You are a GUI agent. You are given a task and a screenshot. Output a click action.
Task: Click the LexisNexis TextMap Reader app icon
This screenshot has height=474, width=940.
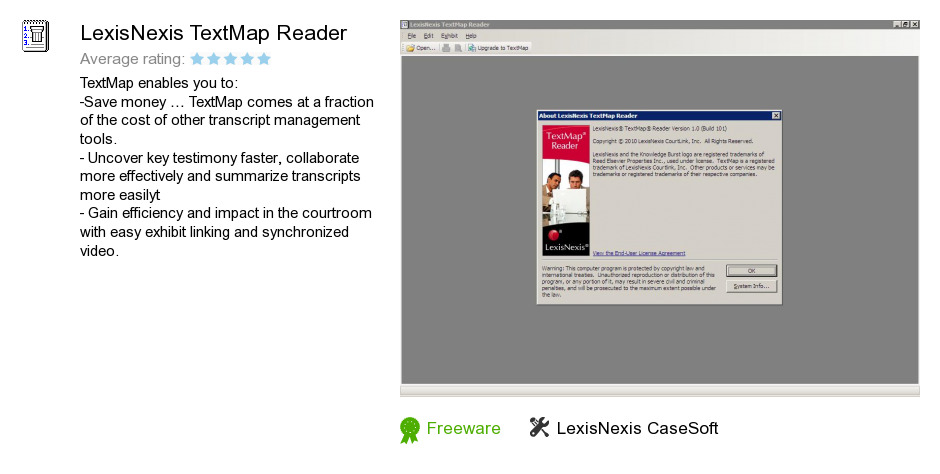coord(35,36)
